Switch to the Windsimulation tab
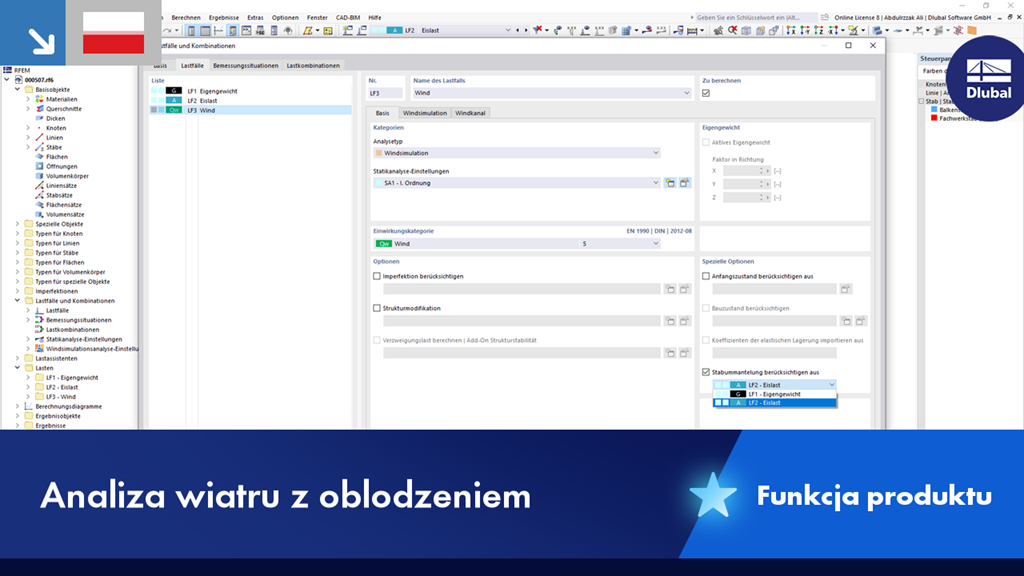 point(425,112)
